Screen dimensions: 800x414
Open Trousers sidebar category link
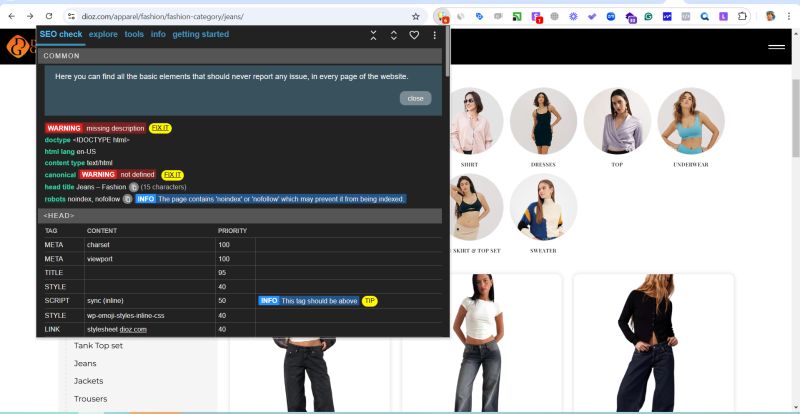click(x=90, y=399)
